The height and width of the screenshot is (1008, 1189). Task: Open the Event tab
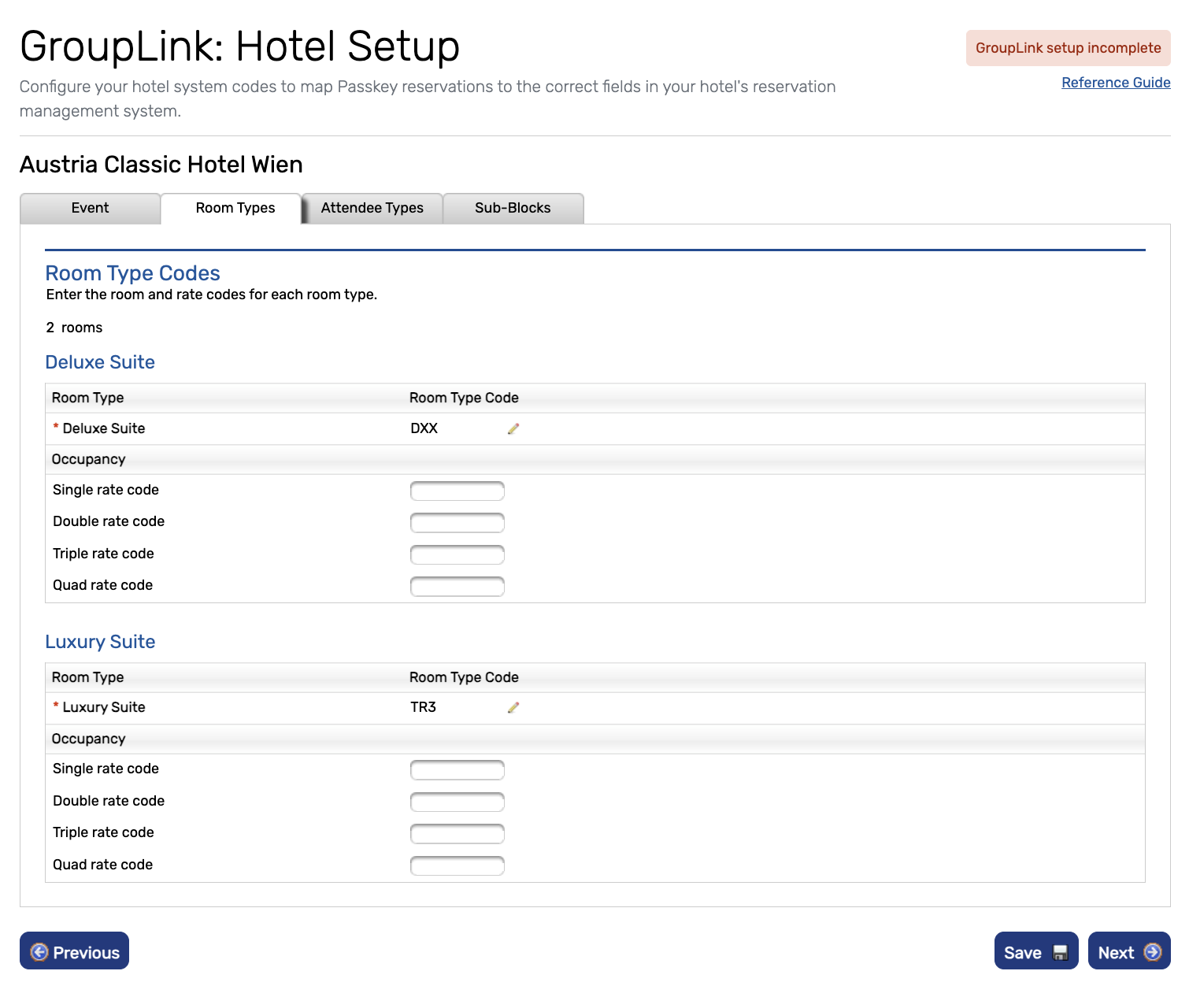click(x=90, y=208)
